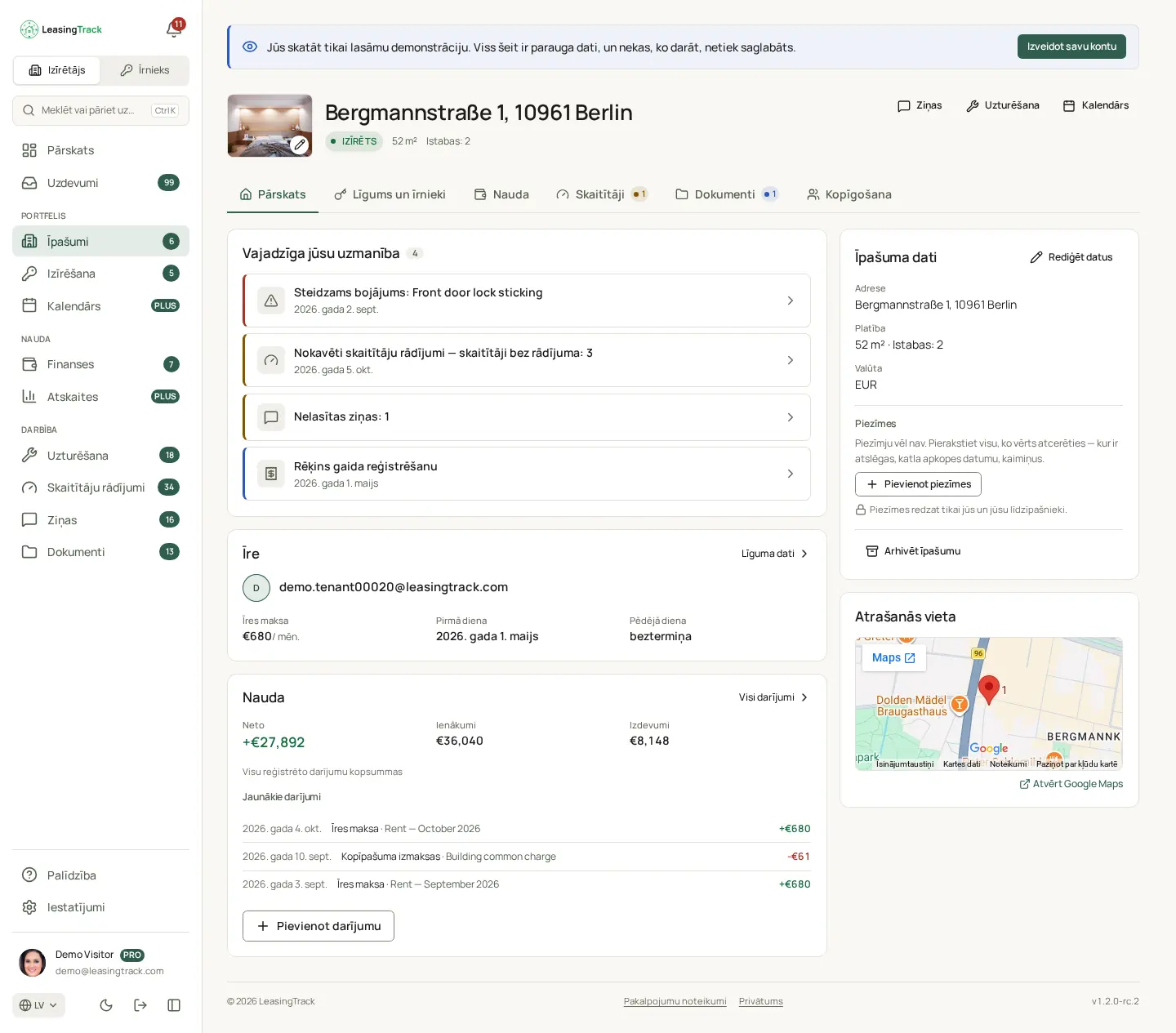Switch to Skaitītāji tab
The height and width of the screenshot is (1033, 1176).
click(x=601, y=194)
